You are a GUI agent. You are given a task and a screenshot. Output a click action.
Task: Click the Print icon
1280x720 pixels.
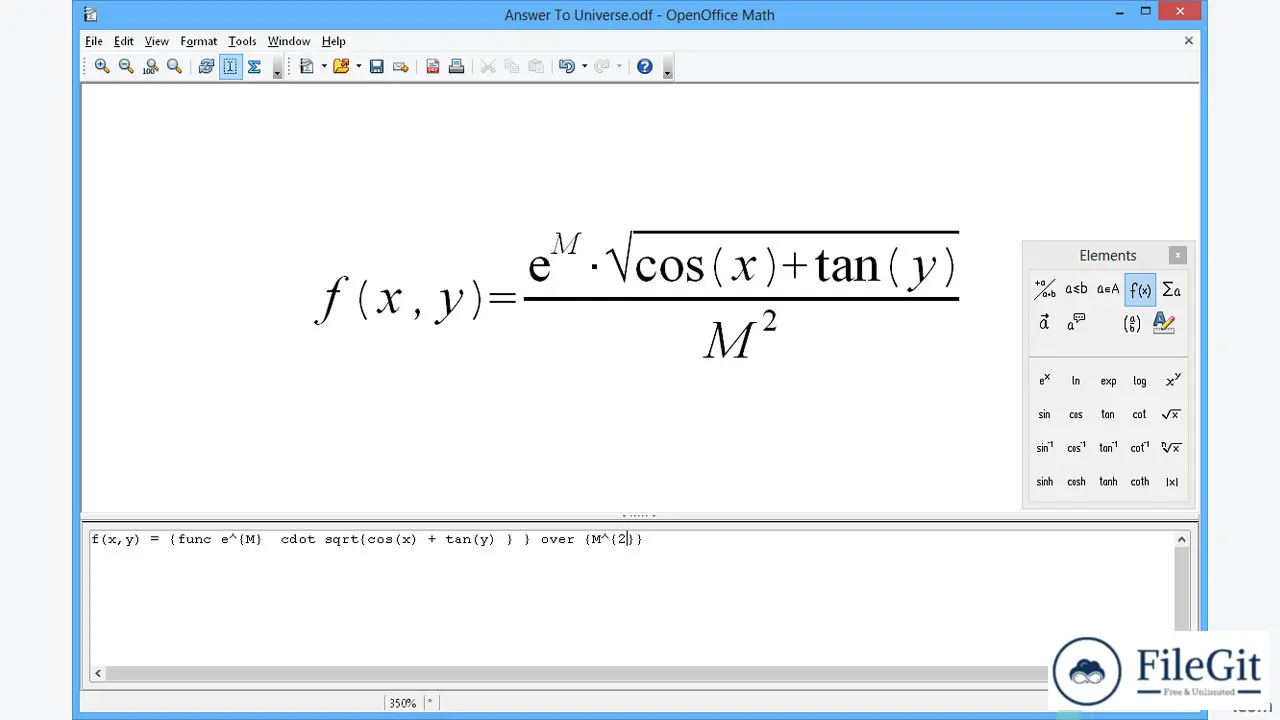(x=457, y=66)
